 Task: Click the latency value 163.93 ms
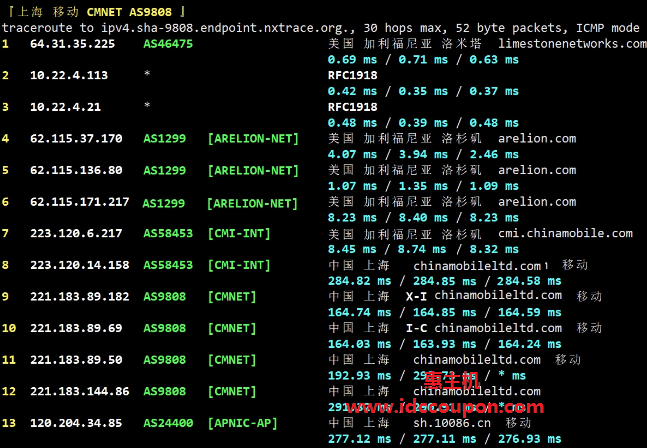point(444,344)
